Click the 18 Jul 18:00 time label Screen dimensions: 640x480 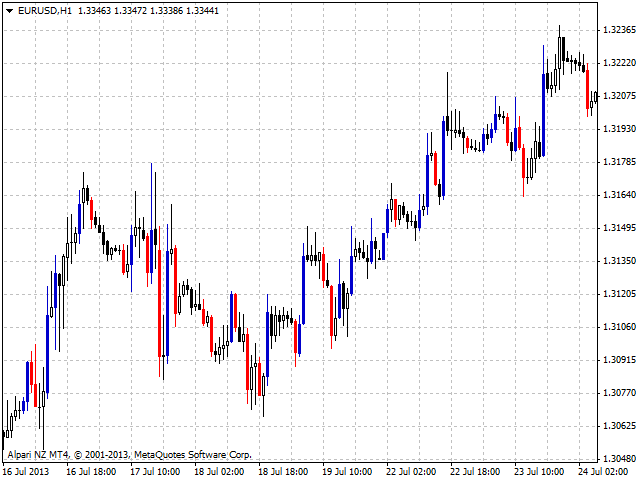click(x=283, y=471)
